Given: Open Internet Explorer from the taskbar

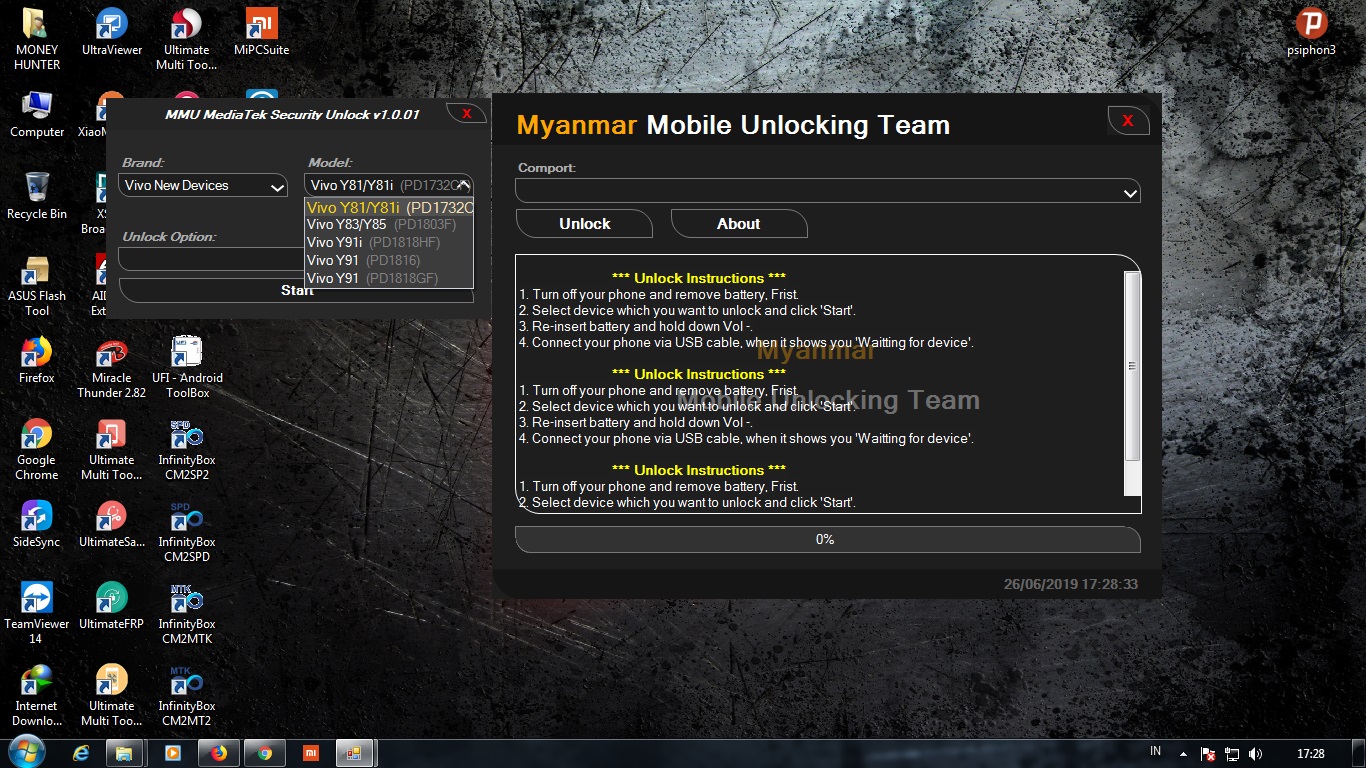Looking at the screenshot, I should (x=81, y=753).
